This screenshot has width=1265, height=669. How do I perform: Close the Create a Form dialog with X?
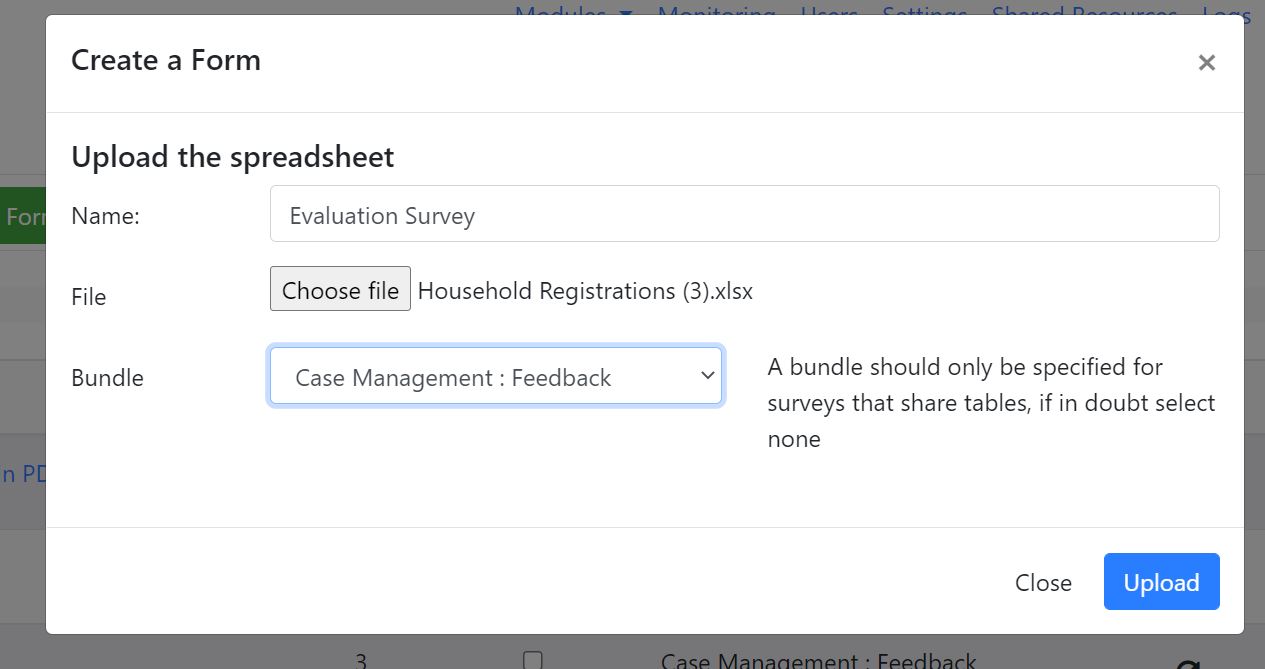pos(1206,63)
